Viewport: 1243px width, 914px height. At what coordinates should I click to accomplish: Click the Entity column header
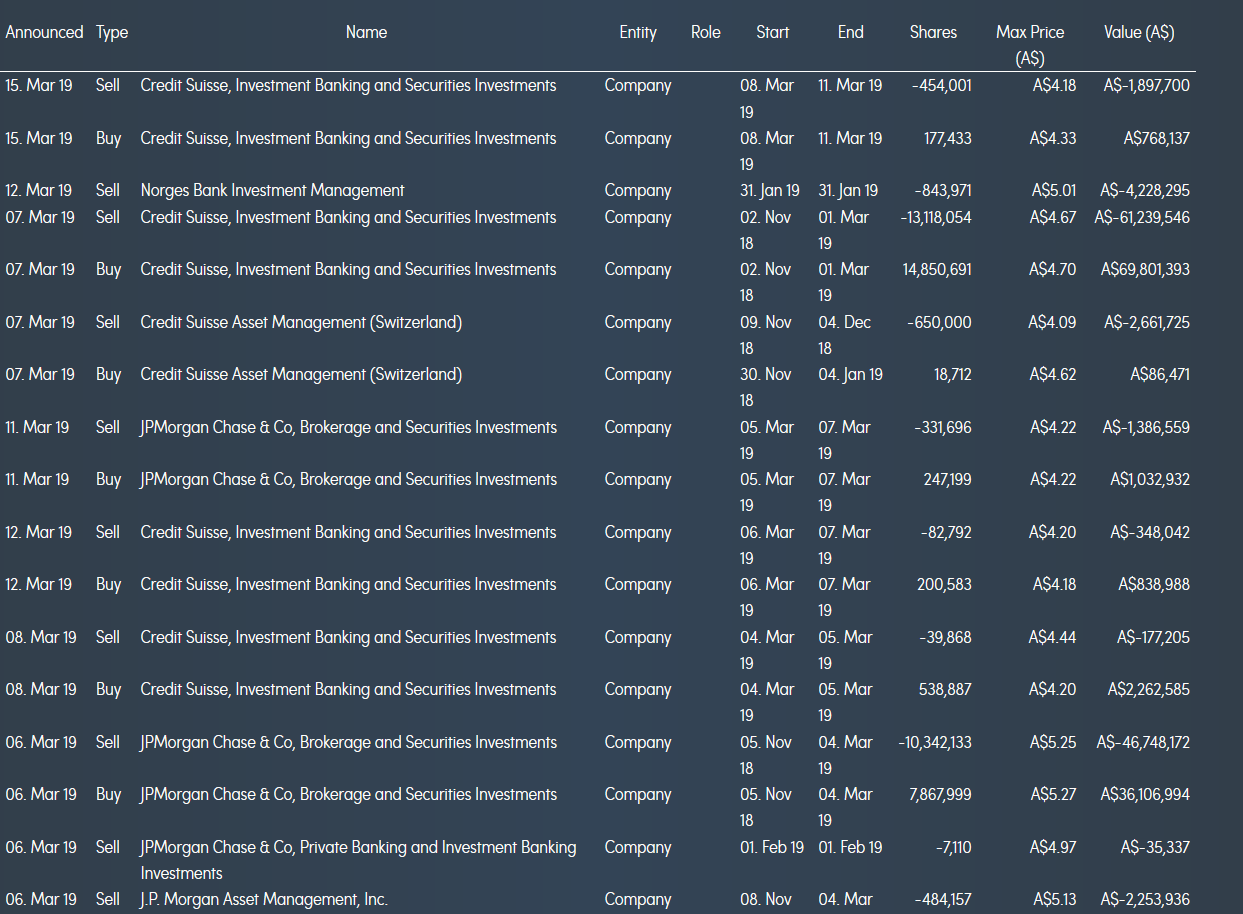[638, 32]
